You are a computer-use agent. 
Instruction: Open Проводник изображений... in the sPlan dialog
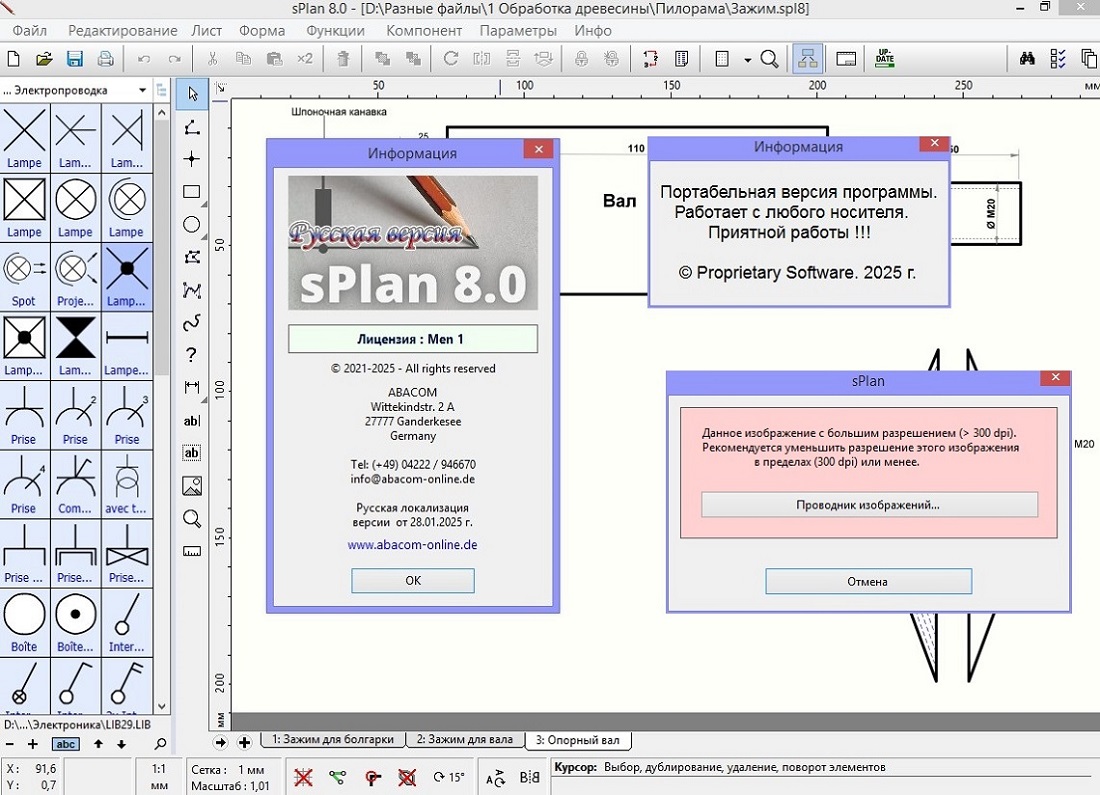(868, 505)
